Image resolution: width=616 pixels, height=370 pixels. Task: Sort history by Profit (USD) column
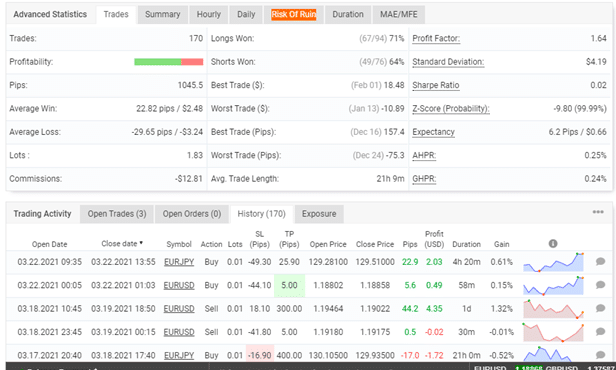pos(434,239)
